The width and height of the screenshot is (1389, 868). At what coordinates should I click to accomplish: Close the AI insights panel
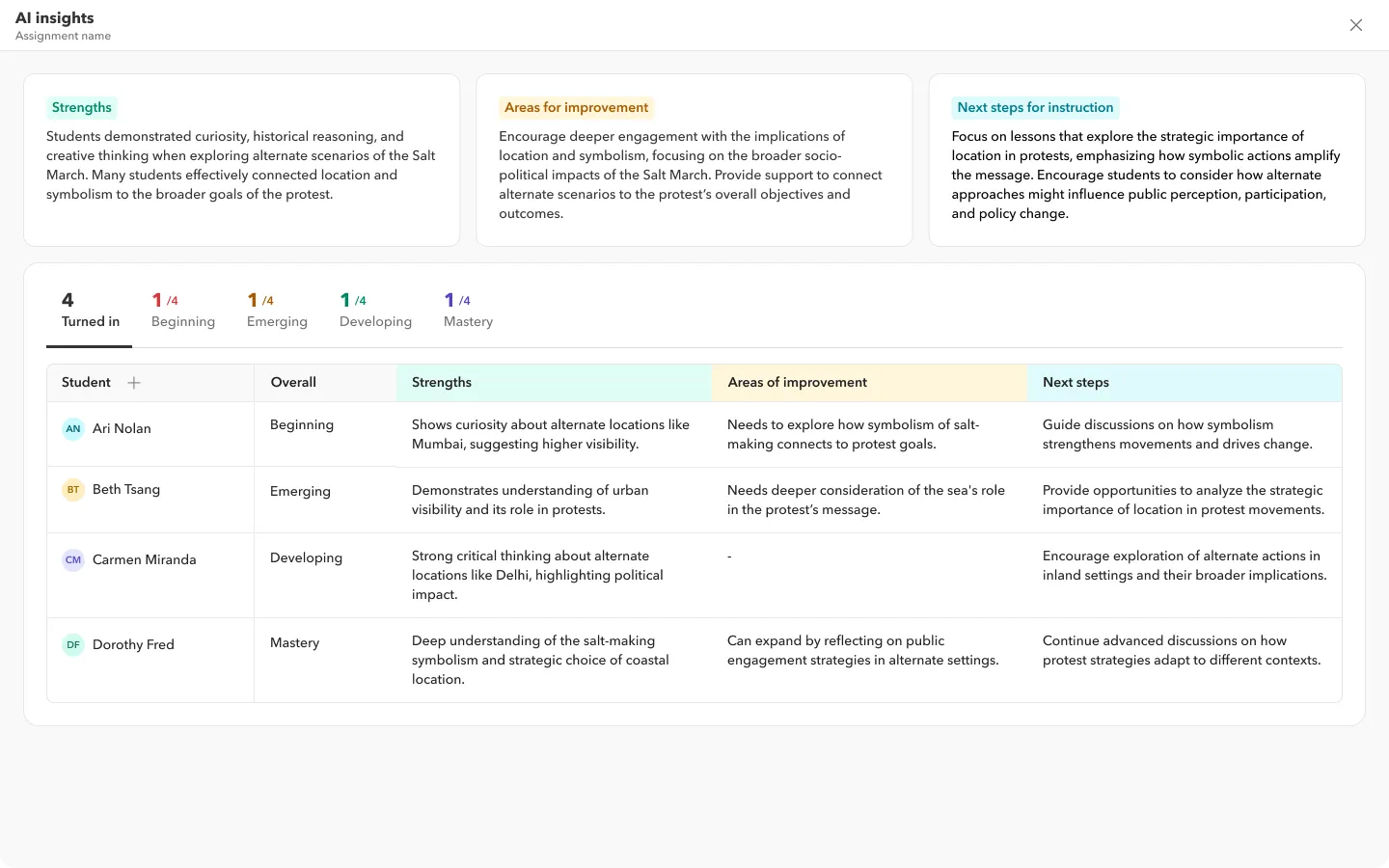pyautogui.click(x=1356, y=25)
